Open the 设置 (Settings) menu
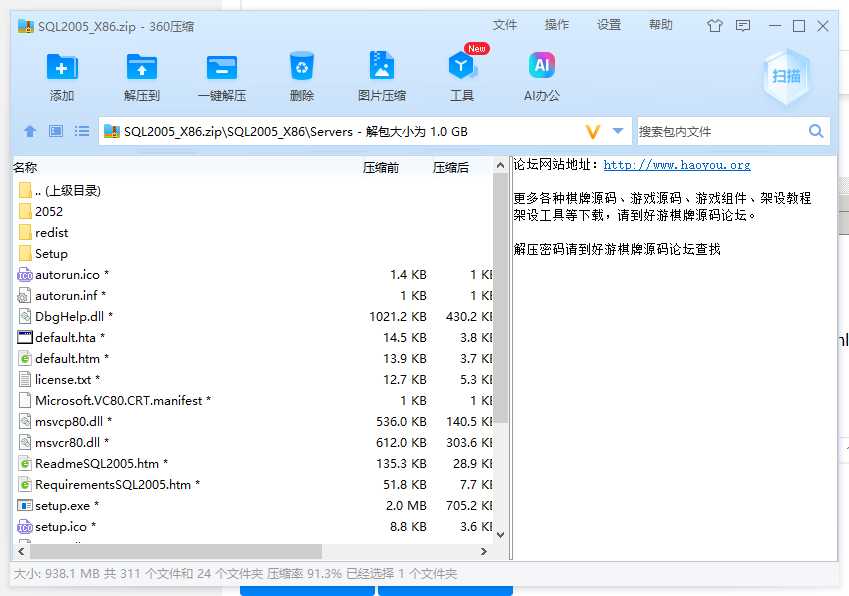Screen dimensions: 849x596 (x=609, y=25)
